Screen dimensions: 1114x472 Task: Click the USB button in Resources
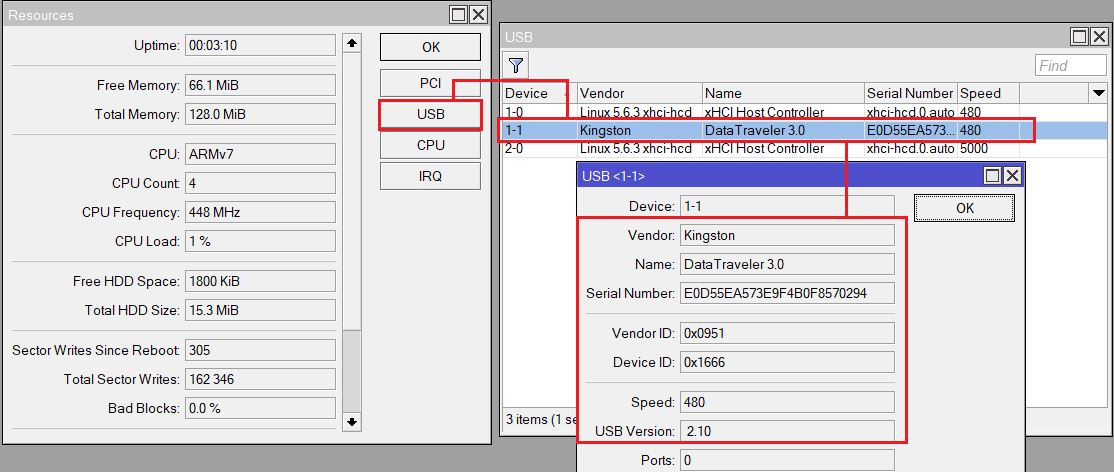pos(431,114)
